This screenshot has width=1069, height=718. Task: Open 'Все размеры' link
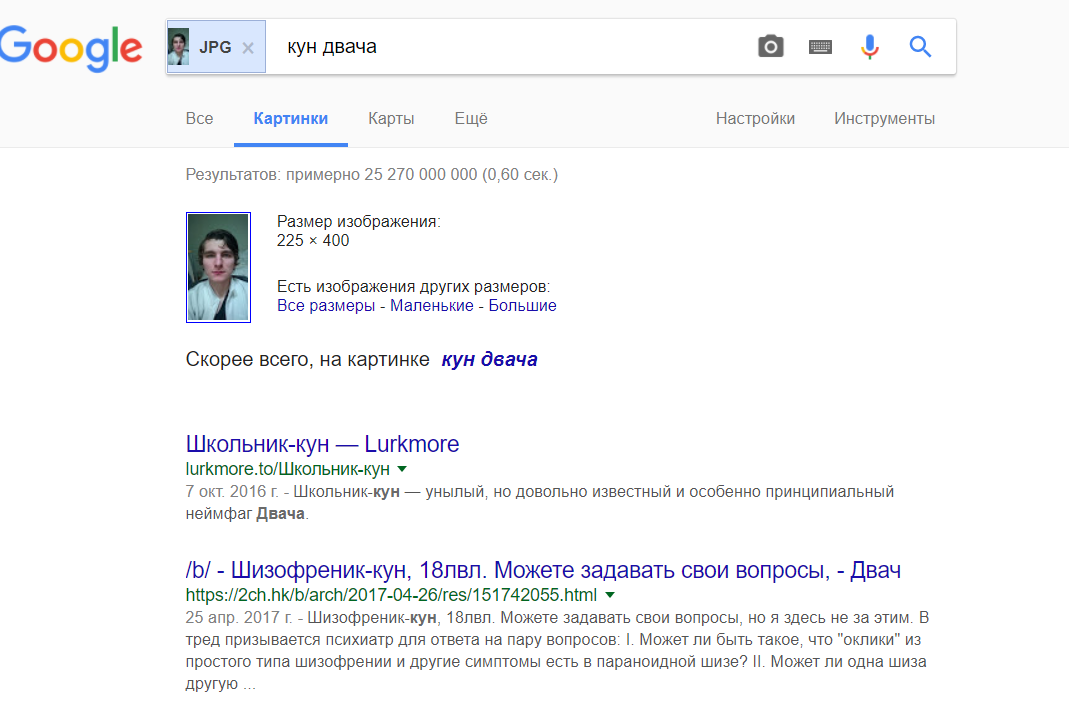pos(326,305)
